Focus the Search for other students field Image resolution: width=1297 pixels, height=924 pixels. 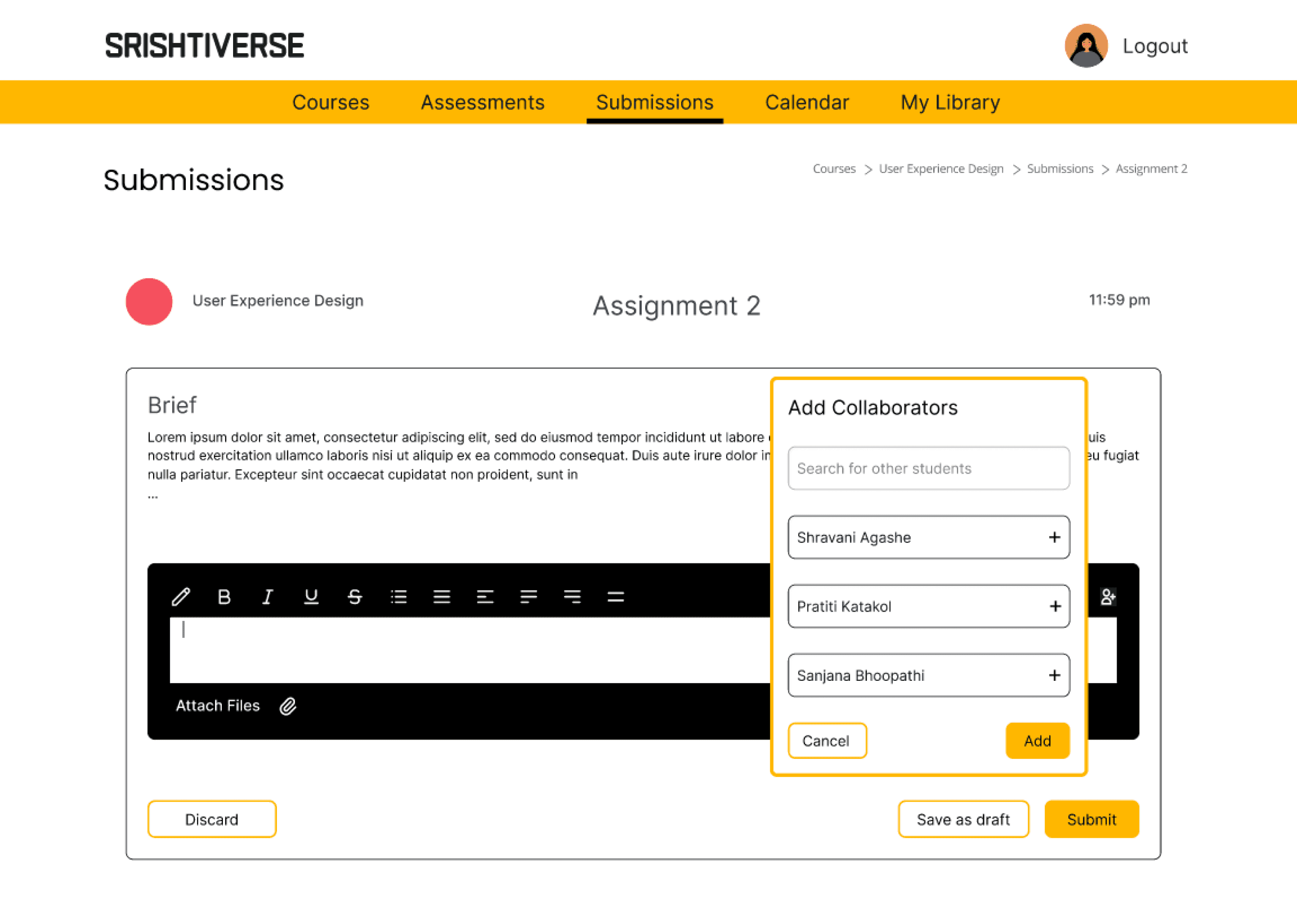pyautogui.click(x=928, y=468)
